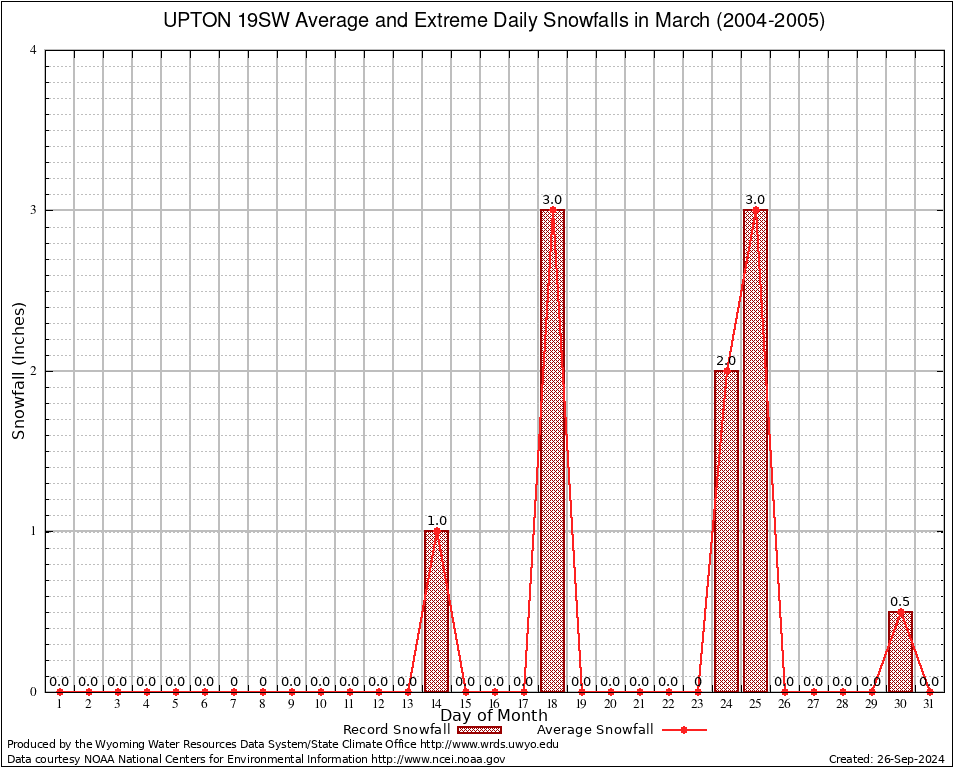The image size is (954, 768).
Task: Click the chart title UPTON 19SW
Action: pos(494,21)
